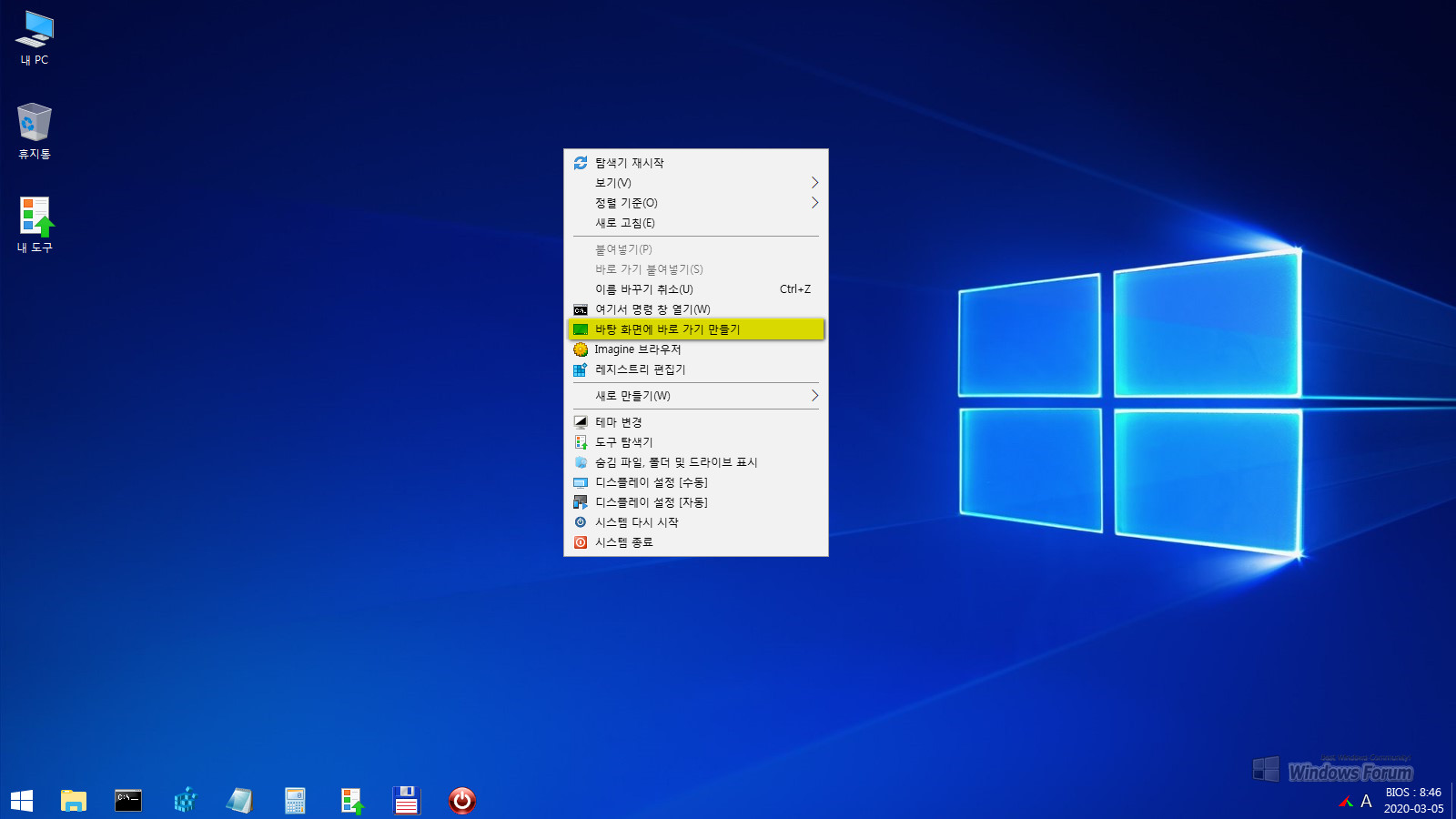Open the 정렬 기준(O) submenu
This screenshot has width=1456, height=819.
(x=696, y=203)
